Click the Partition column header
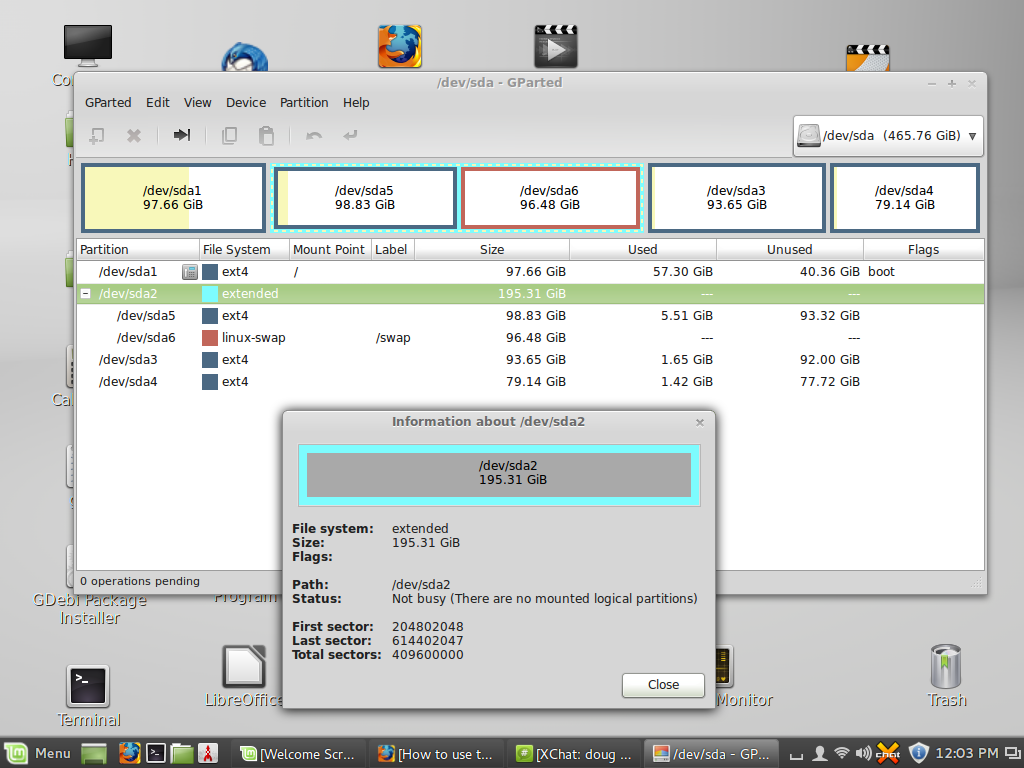This screenshot has width=1024, height=768. pos(138,249)
